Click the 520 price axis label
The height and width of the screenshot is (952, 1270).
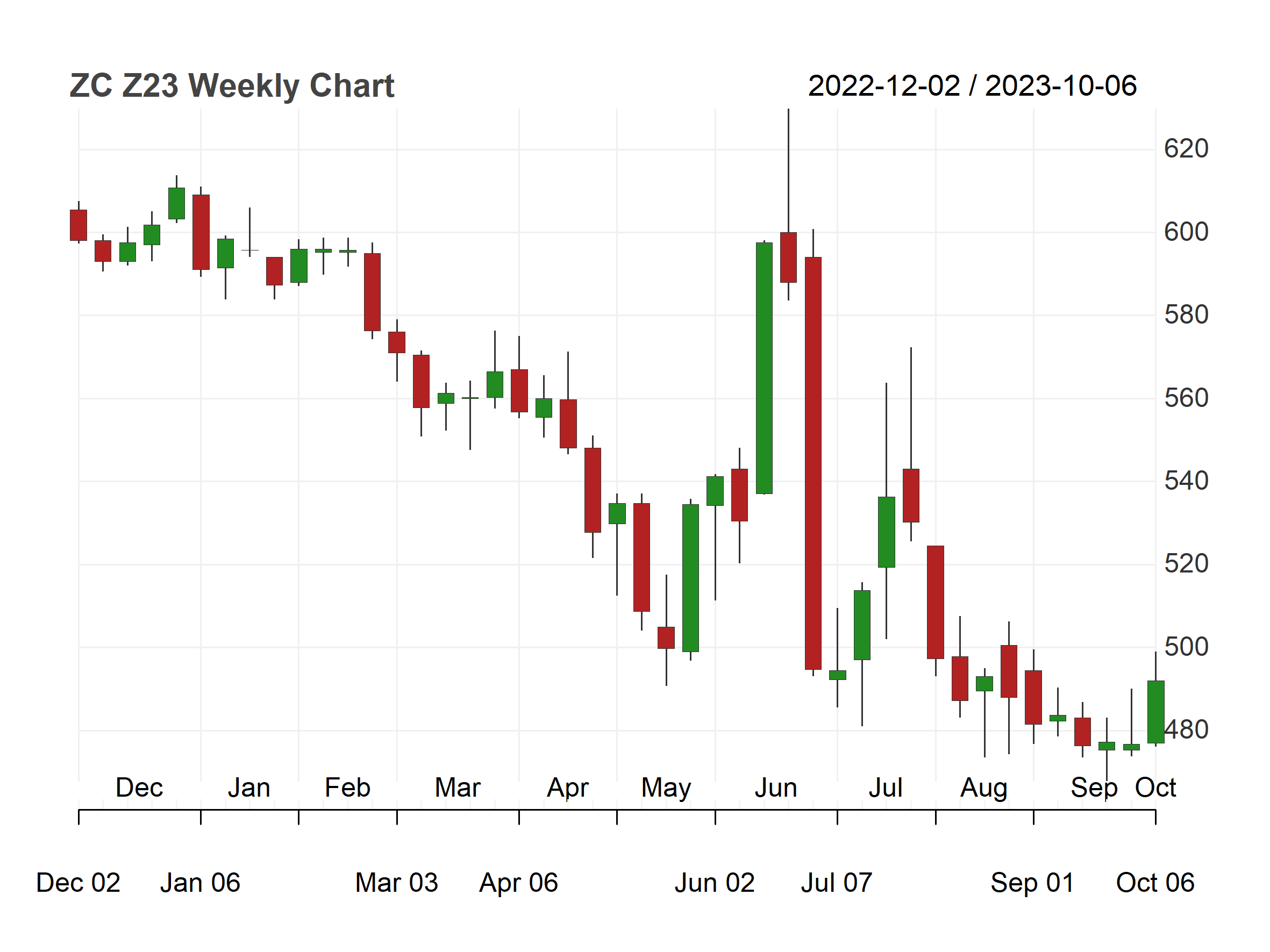[1186, 564]
